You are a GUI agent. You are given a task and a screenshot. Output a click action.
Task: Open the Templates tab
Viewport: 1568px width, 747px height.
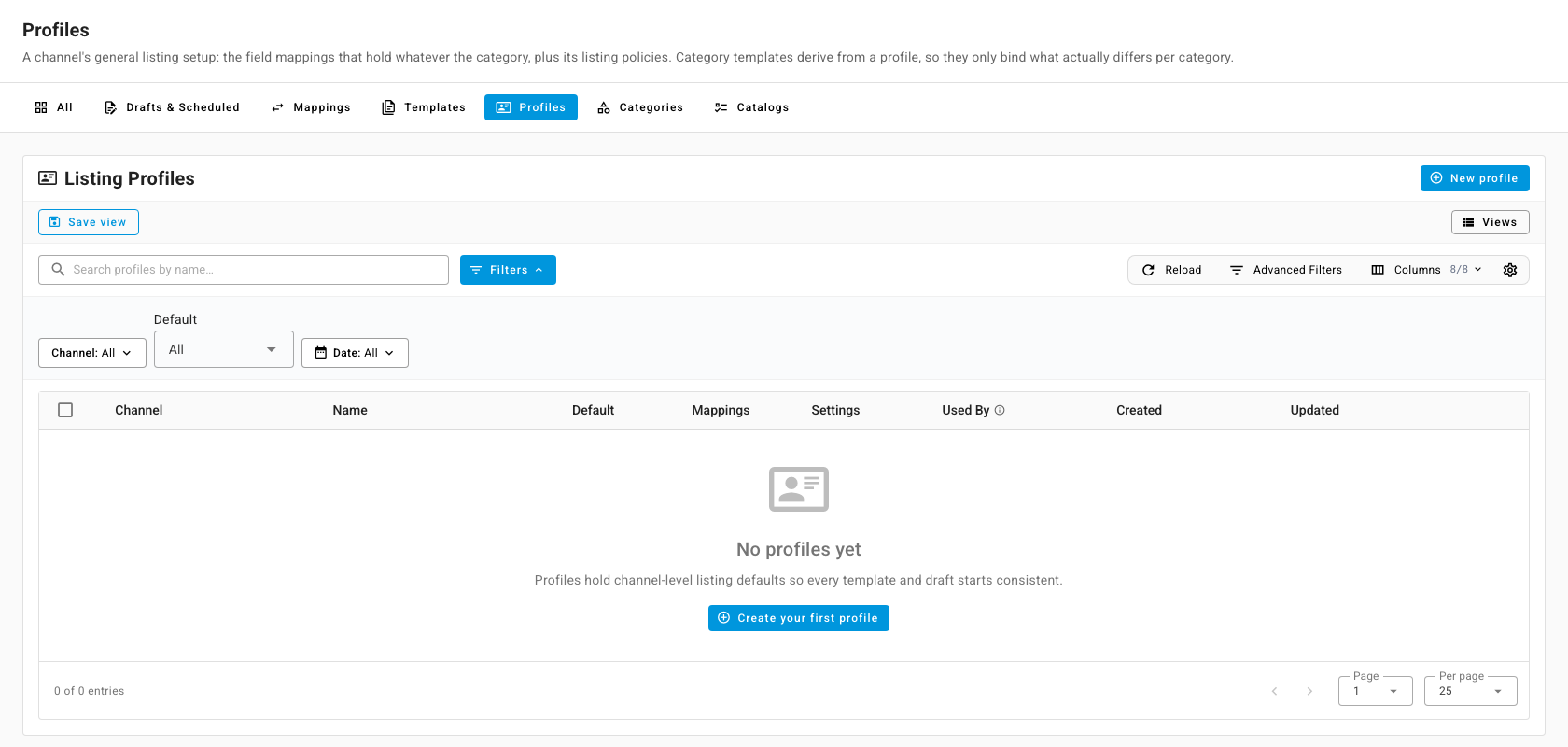click(424, 107)
